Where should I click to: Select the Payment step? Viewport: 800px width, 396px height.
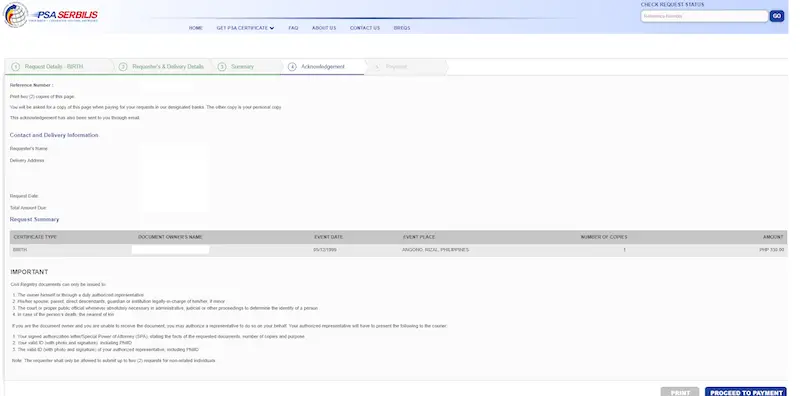(x=396, y=67)
